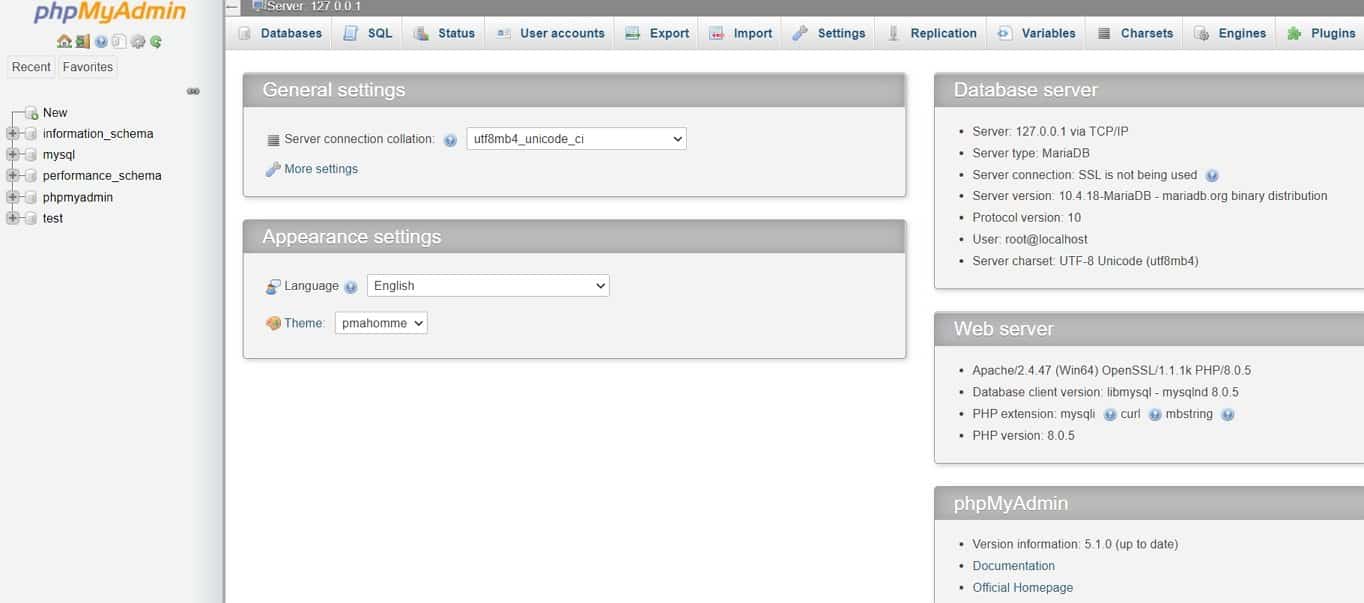Click the Recent tables button
1364x603 pixels.
click(31, 67)
